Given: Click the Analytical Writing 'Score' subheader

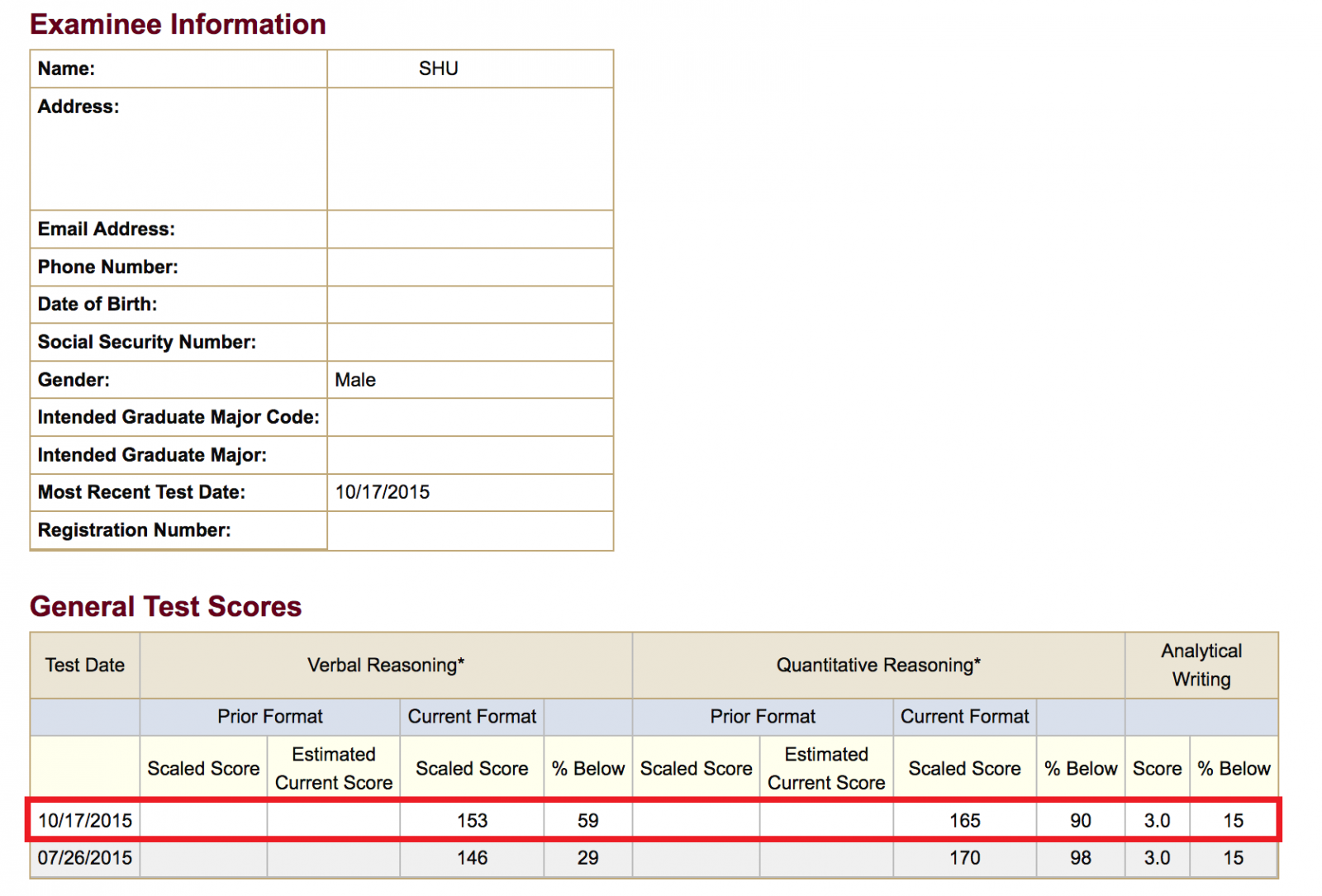Looking at the screenshot, I should (1157, 769).
